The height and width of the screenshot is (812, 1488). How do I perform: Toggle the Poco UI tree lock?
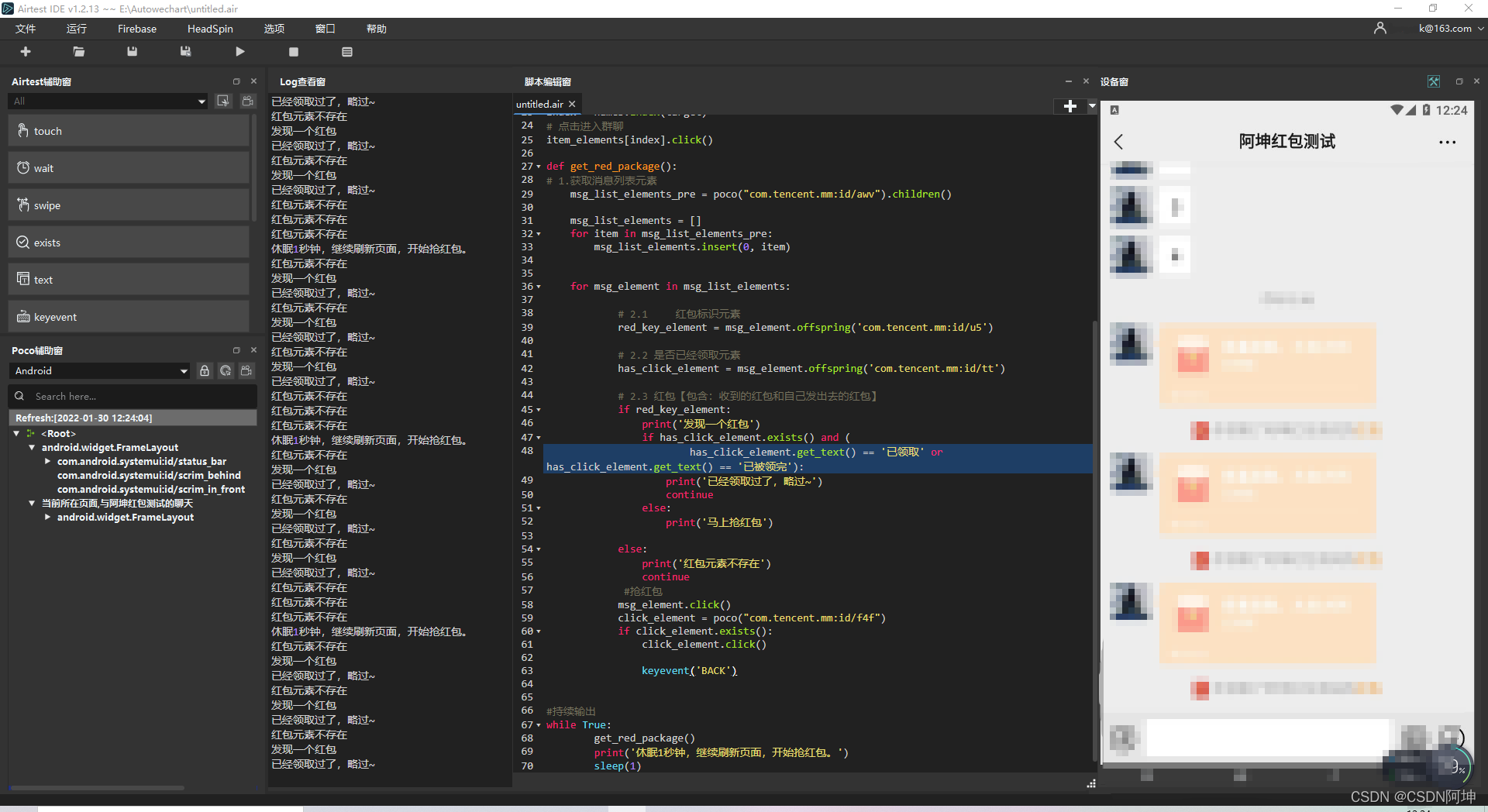[205, 371]
